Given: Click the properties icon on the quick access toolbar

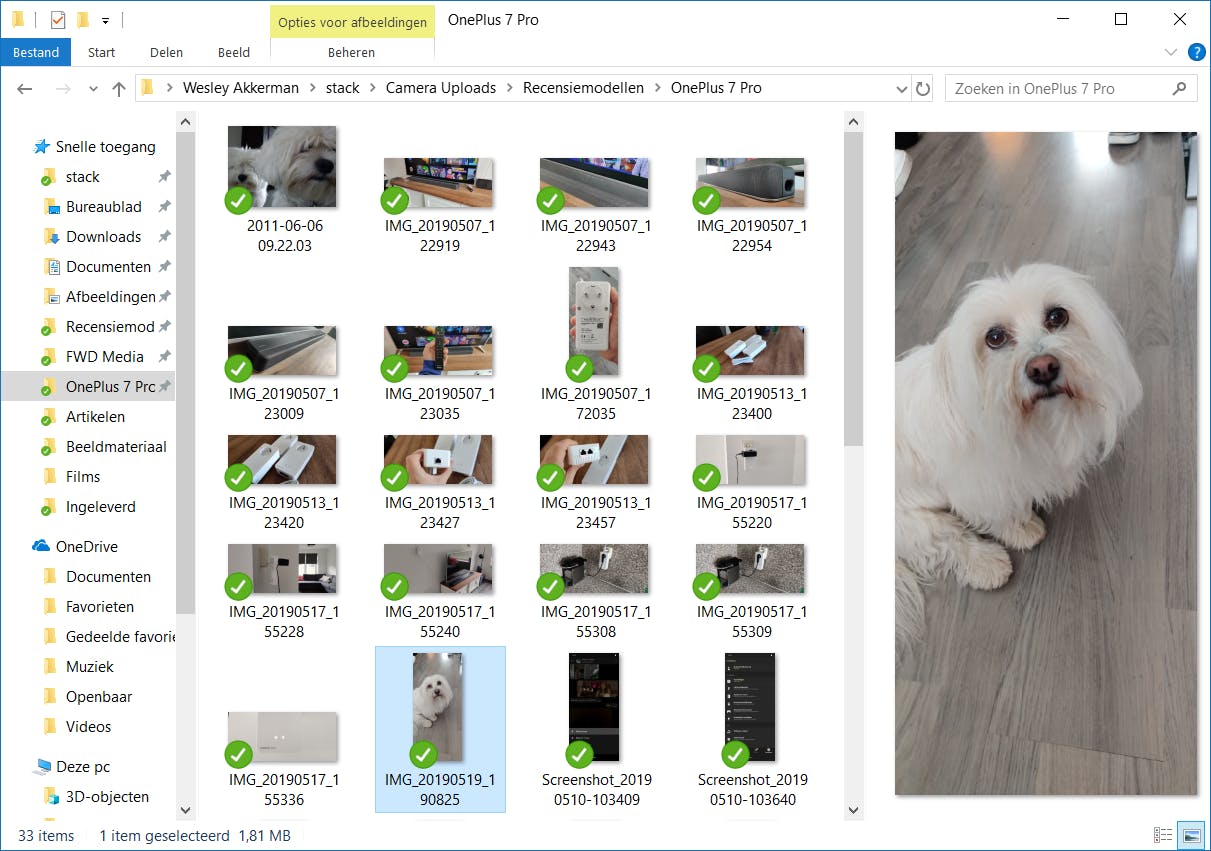Looking at the screenshot, I should coord(57,19).
